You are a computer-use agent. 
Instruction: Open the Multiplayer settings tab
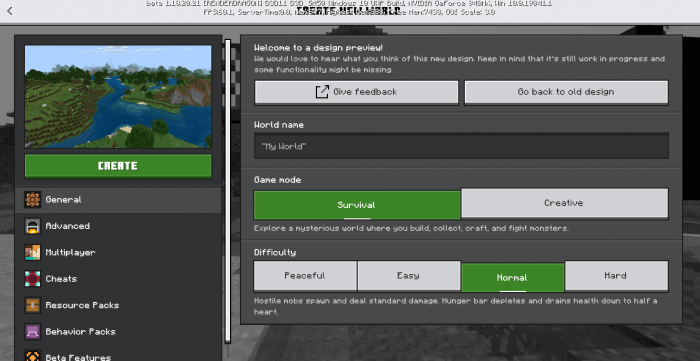[x=118, y=253]
